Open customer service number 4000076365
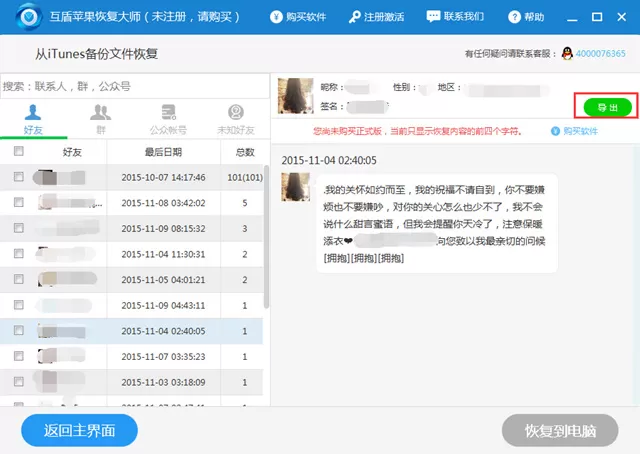 600,53
